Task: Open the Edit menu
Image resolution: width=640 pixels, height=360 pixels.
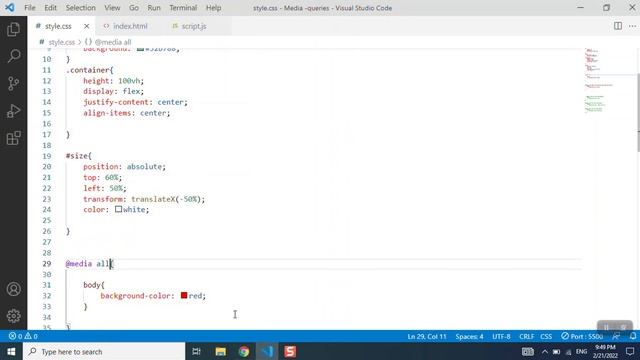Action: [50, 8]
